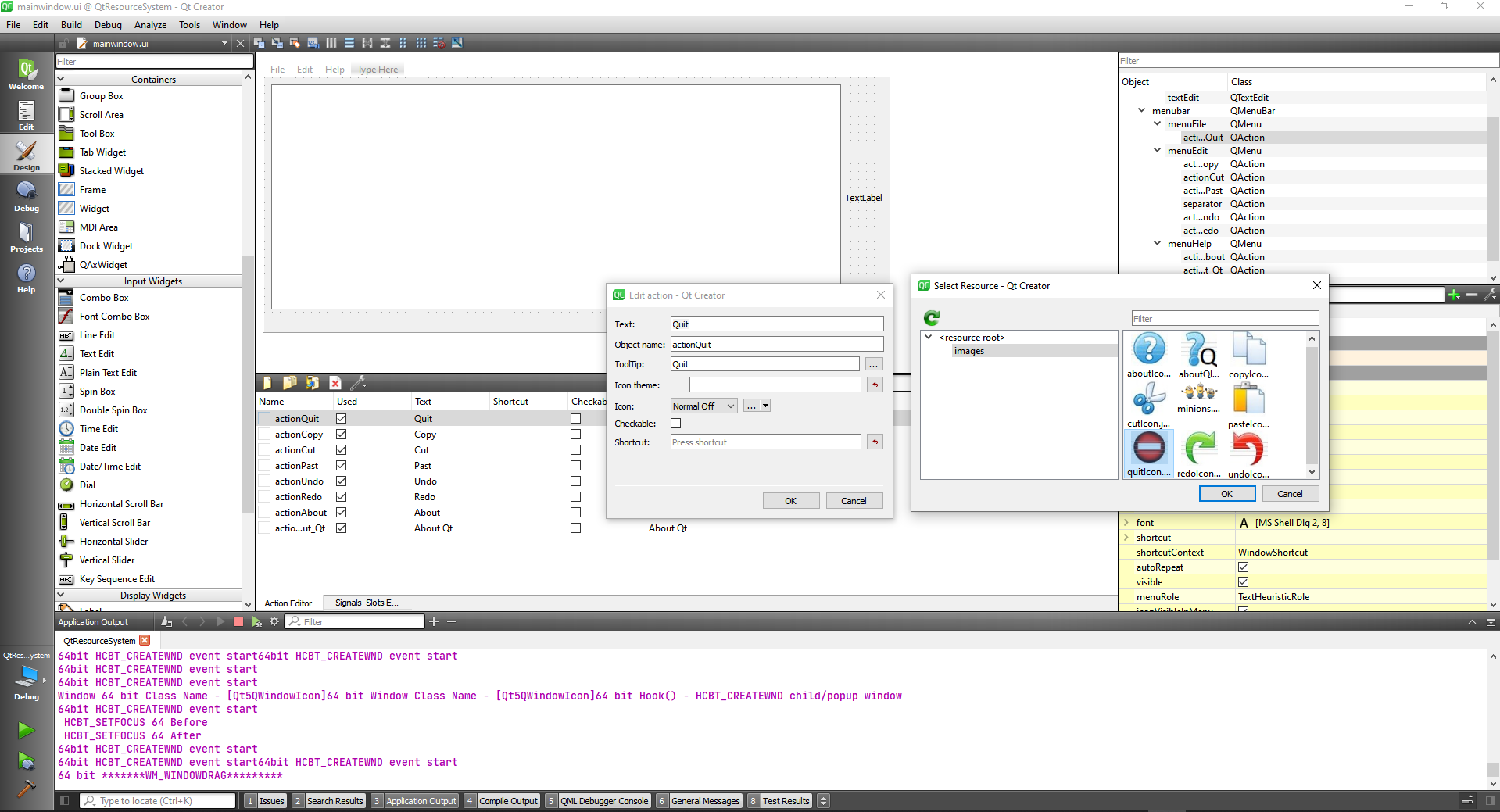The width and height of the screenshot is (1500, 812).
Task: Click the Adjust Size toolbar icon
Action: point(457,43)
